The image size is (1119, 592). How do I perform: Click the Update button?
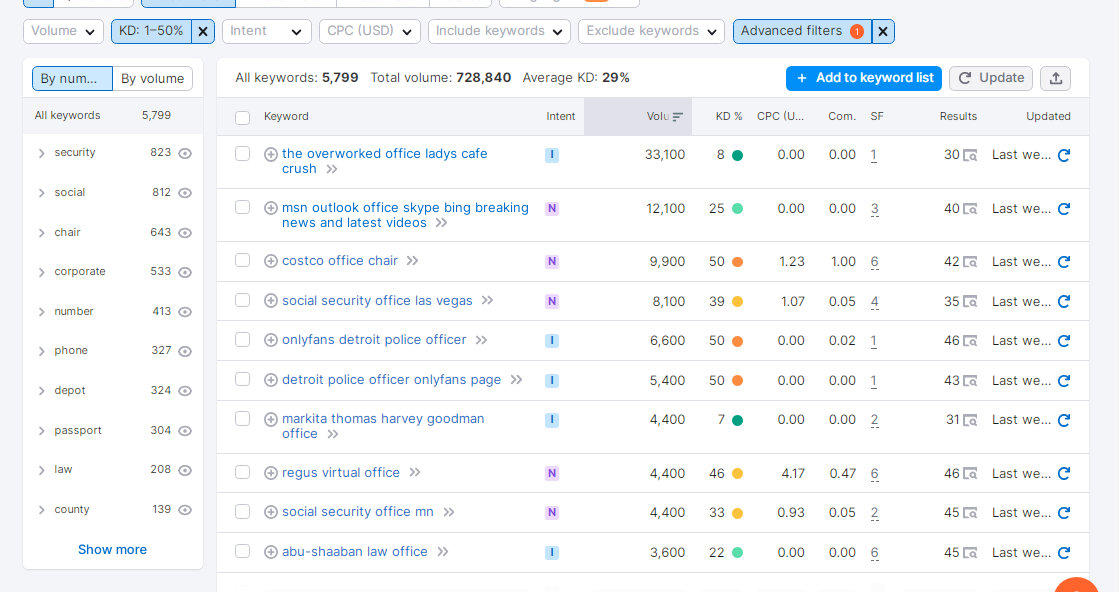[991, 78]
